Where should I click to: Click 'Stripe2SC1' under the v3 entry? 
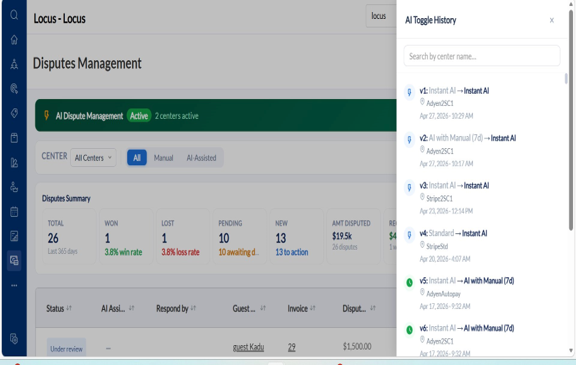click(439, 198)
